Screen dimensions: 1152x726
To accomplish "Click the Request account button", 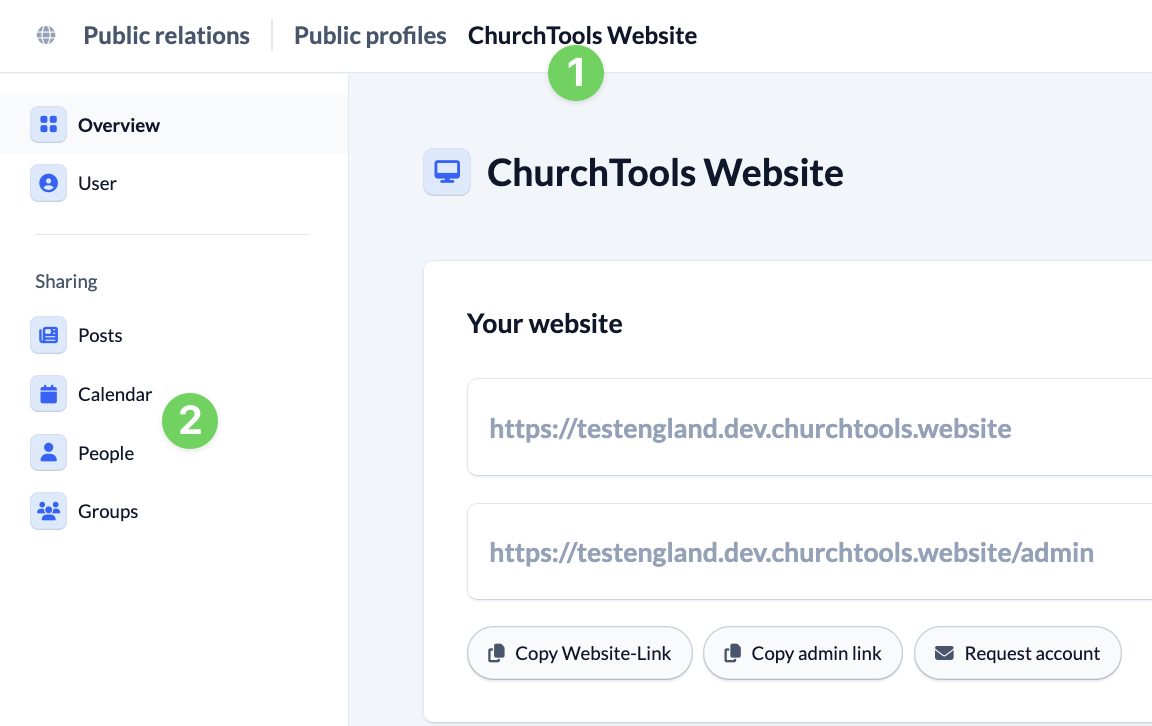I will [1017, 653].
